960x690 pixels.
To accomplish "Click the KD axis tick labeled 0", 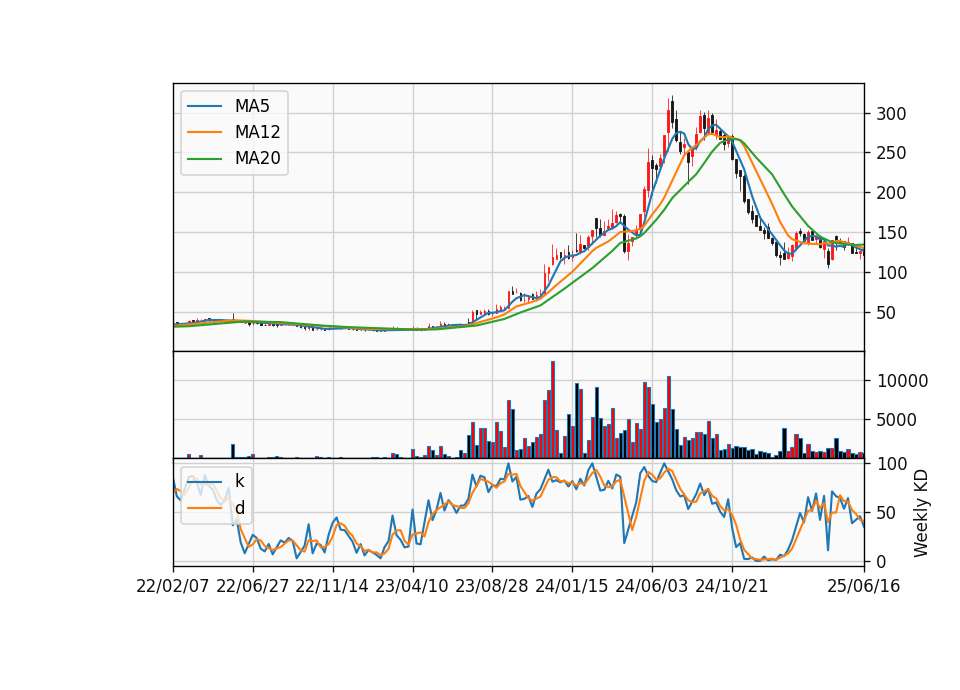I will click(x=882, y=561).
